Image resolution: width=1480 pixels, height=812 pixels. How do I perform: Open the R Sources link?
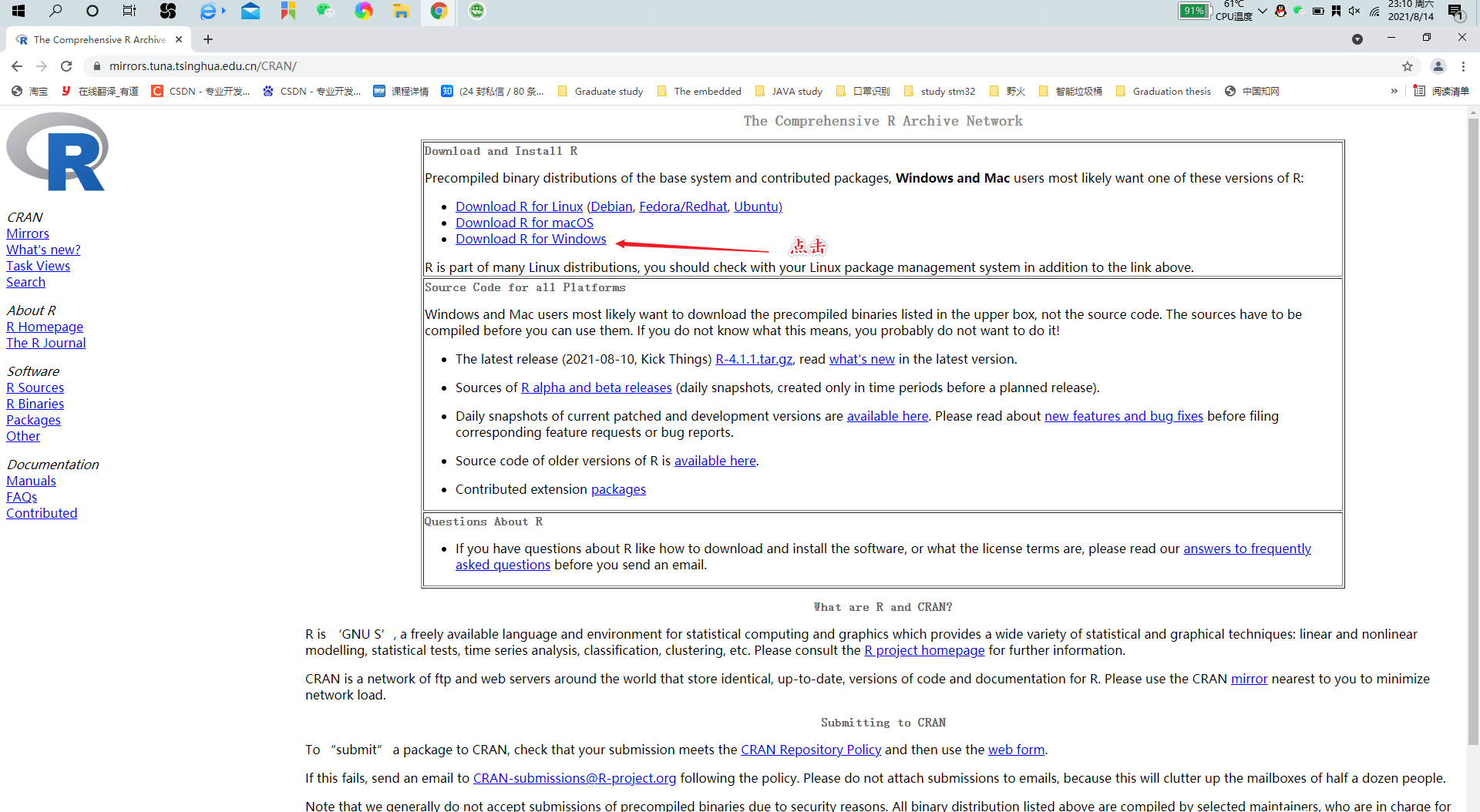35,388
